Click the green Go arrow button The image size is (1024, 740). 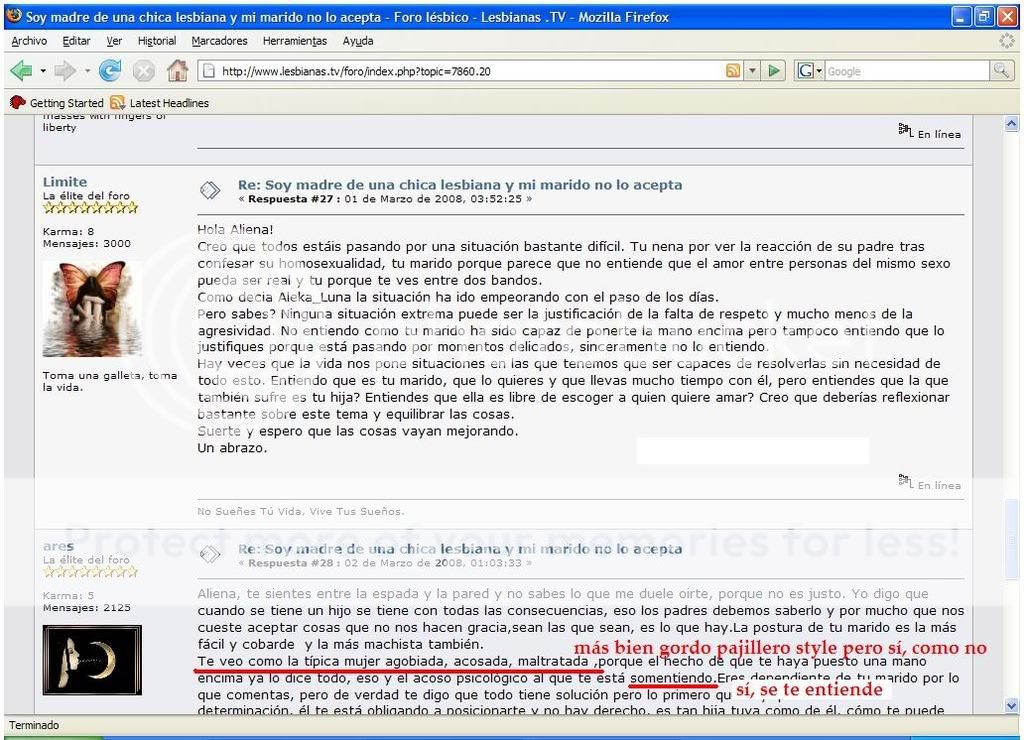click(774, 71)
